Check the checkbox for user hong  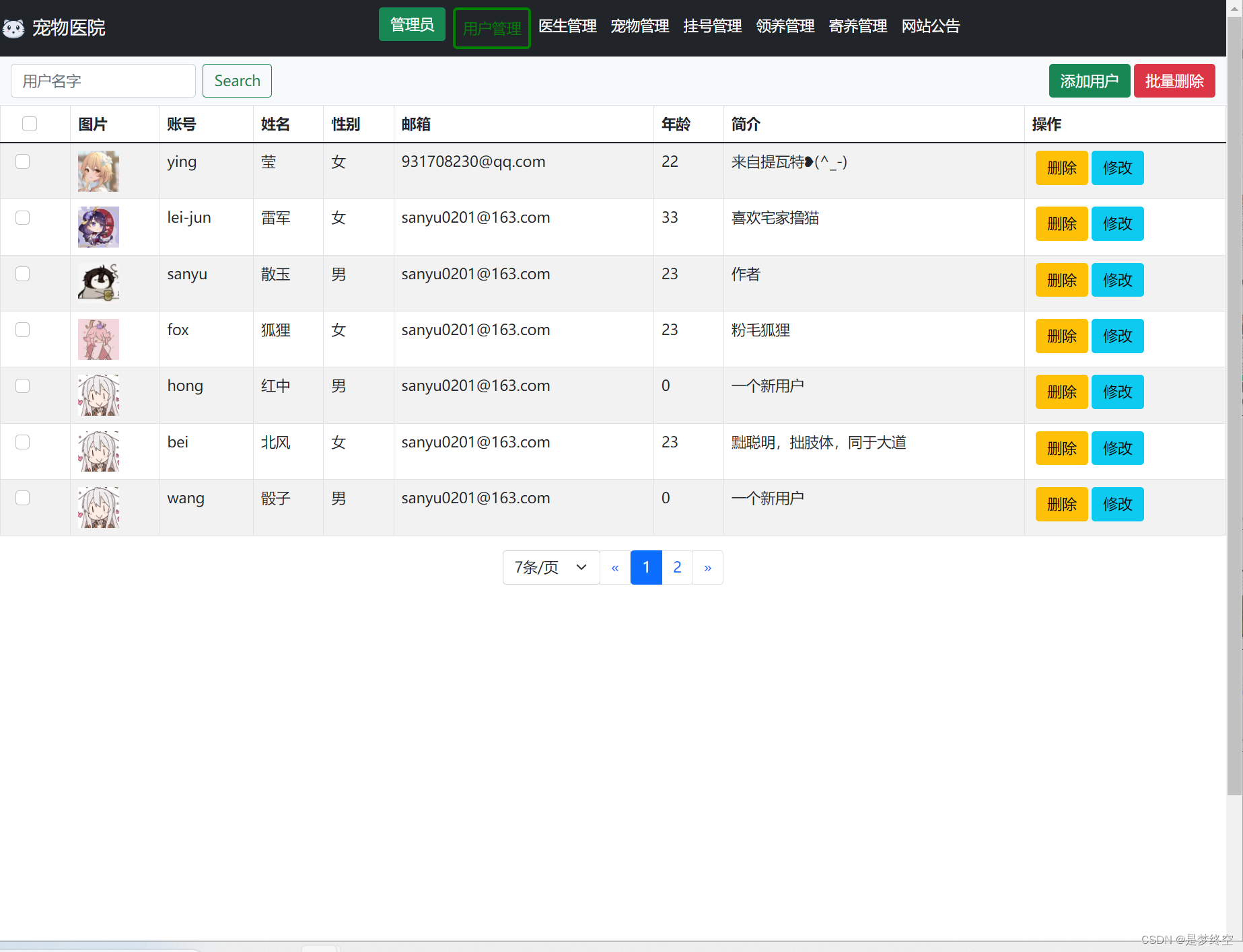coord(23,386)
